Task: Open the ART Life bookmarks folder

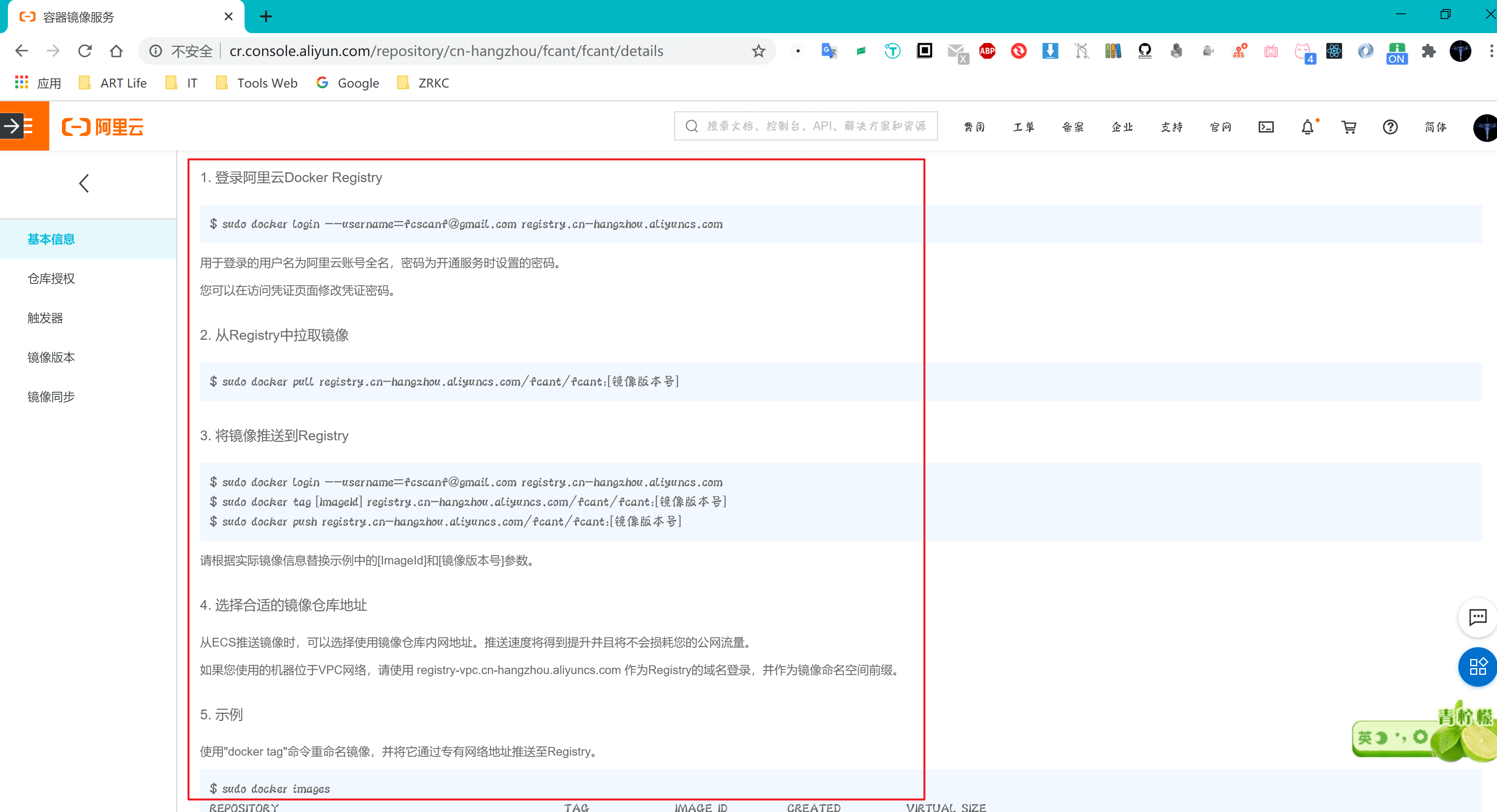Action: tap(113, 83)
